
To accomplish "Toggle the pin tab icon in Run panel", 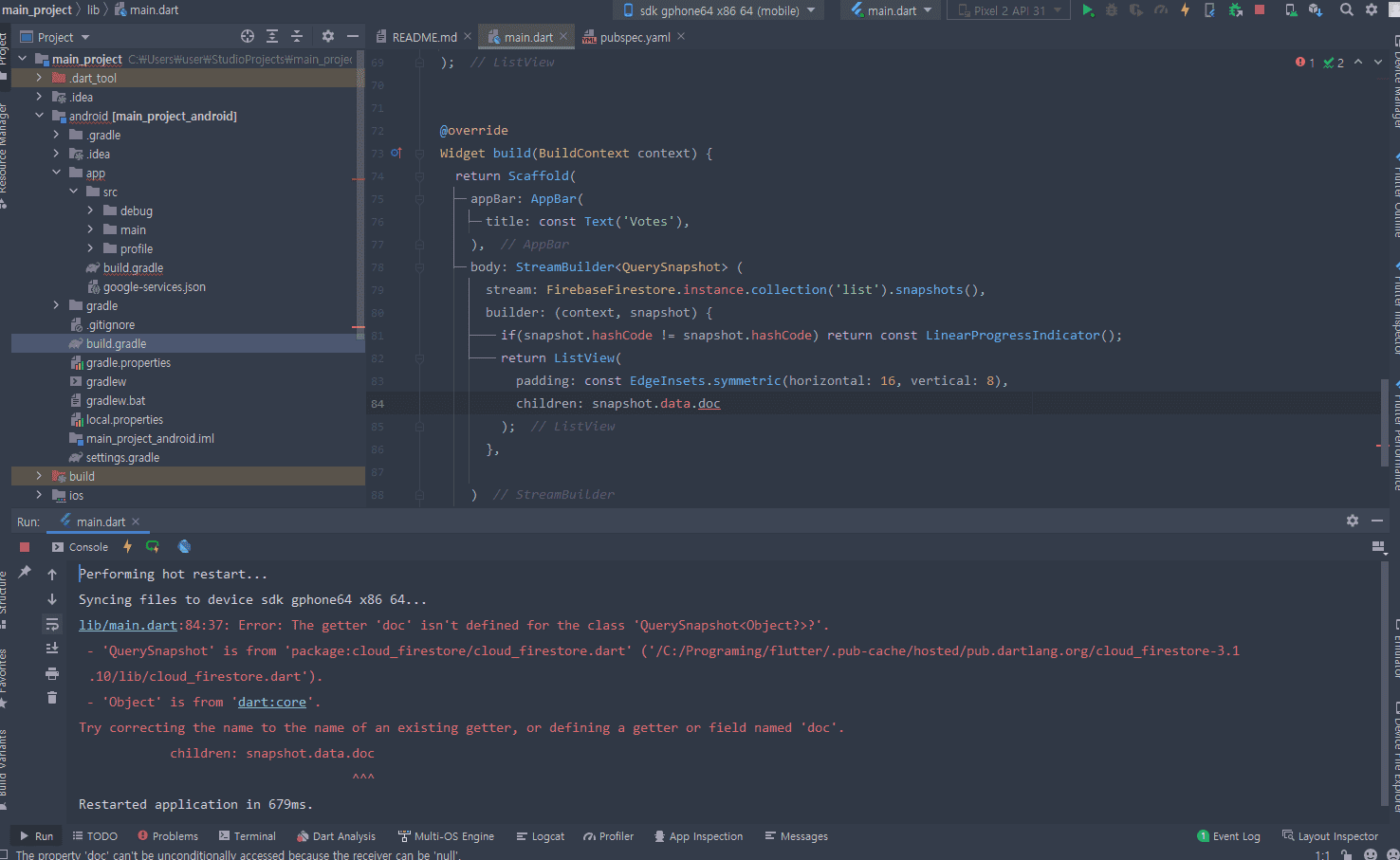I will point(25,573).
